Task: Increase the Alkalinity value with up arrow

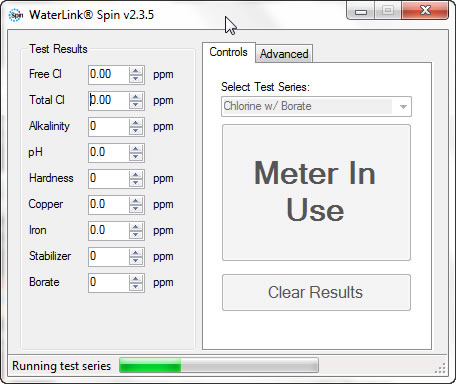Action: pos(136,123)
